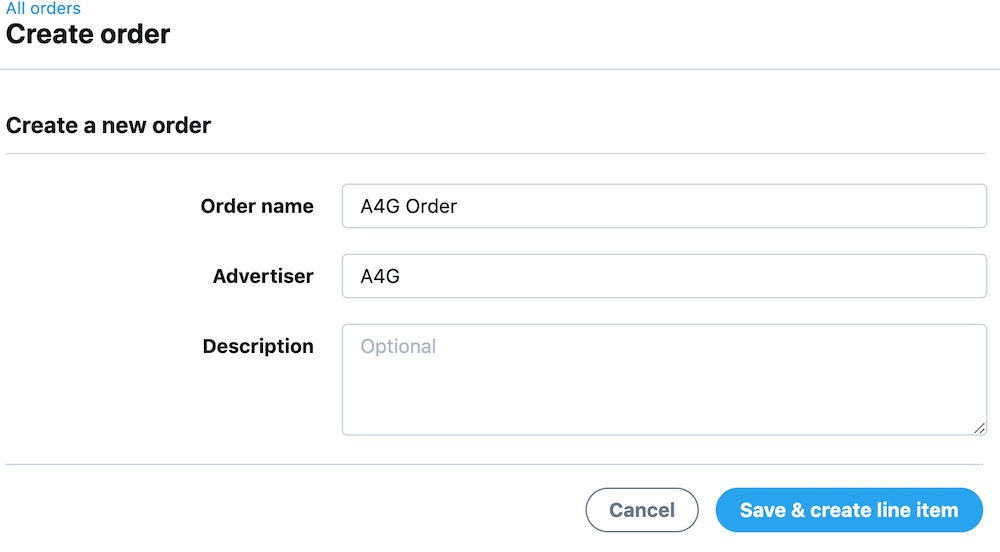Screen dimensions: 1000x552
Task: Focus the Order name input field
Action: [664, 206]
